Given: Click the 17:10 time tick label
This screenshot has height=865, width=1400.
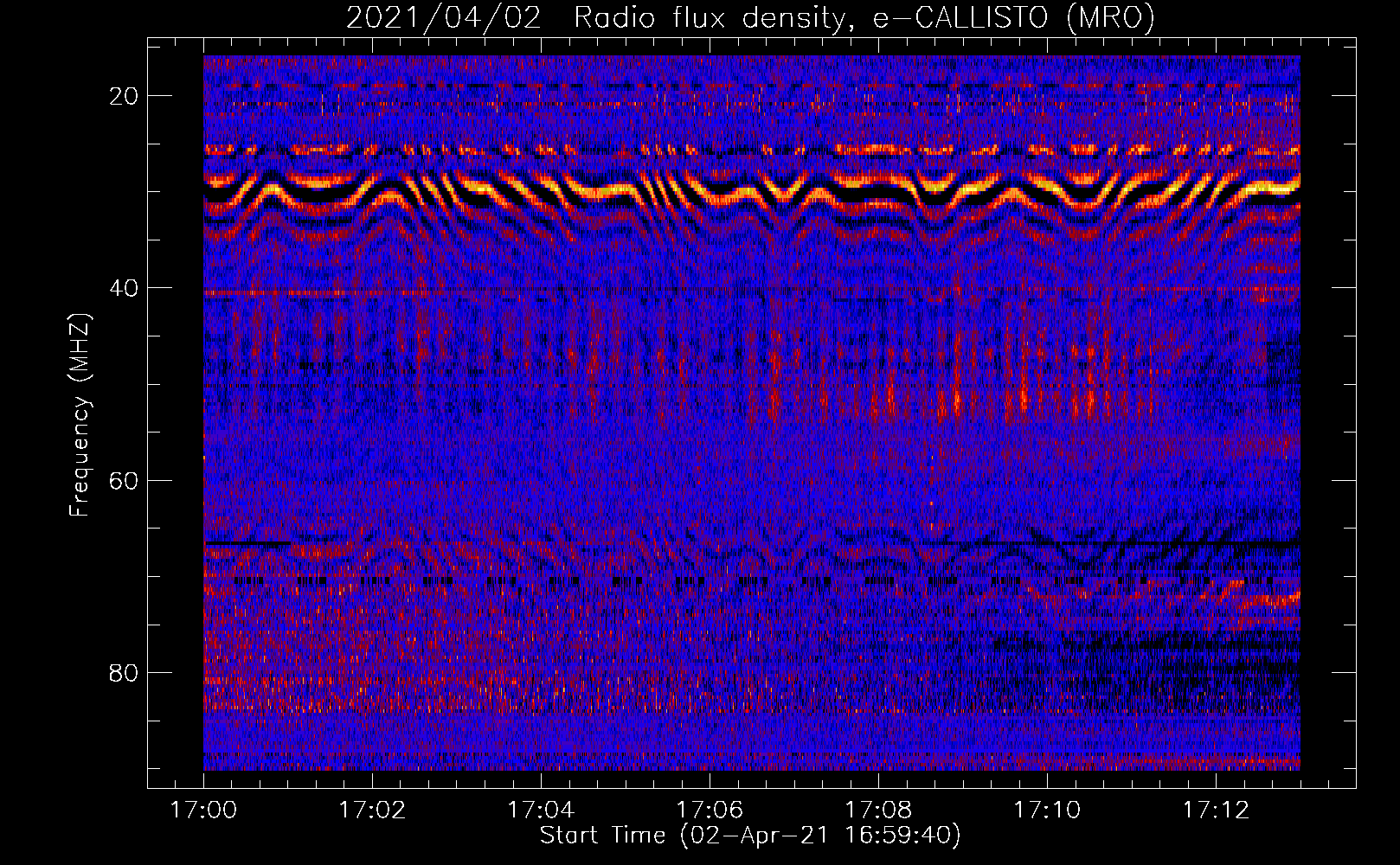Looking at the screenshot, I should point(1048,810).
